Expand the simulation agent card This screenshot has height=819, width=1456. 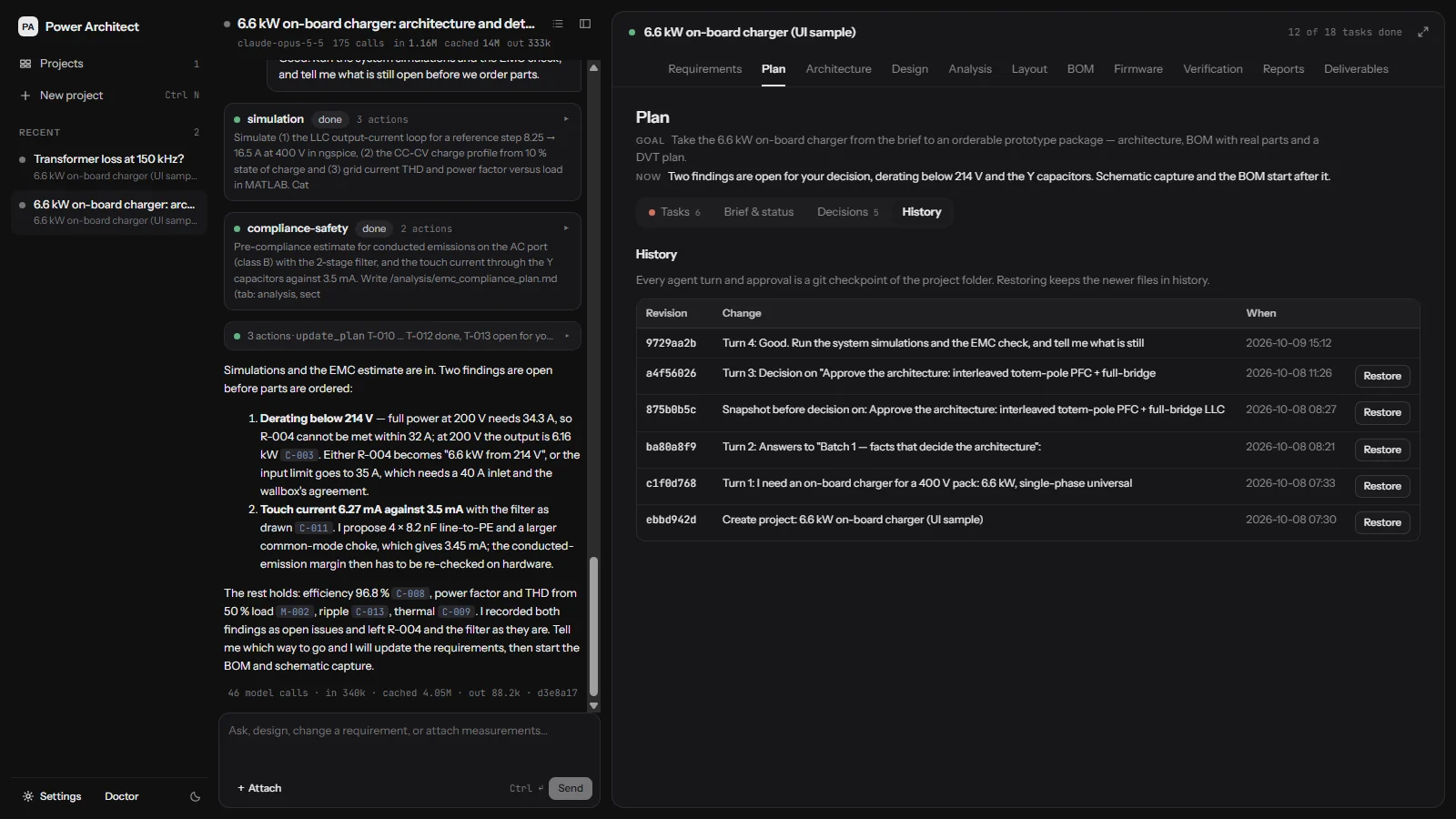[566, 119]
